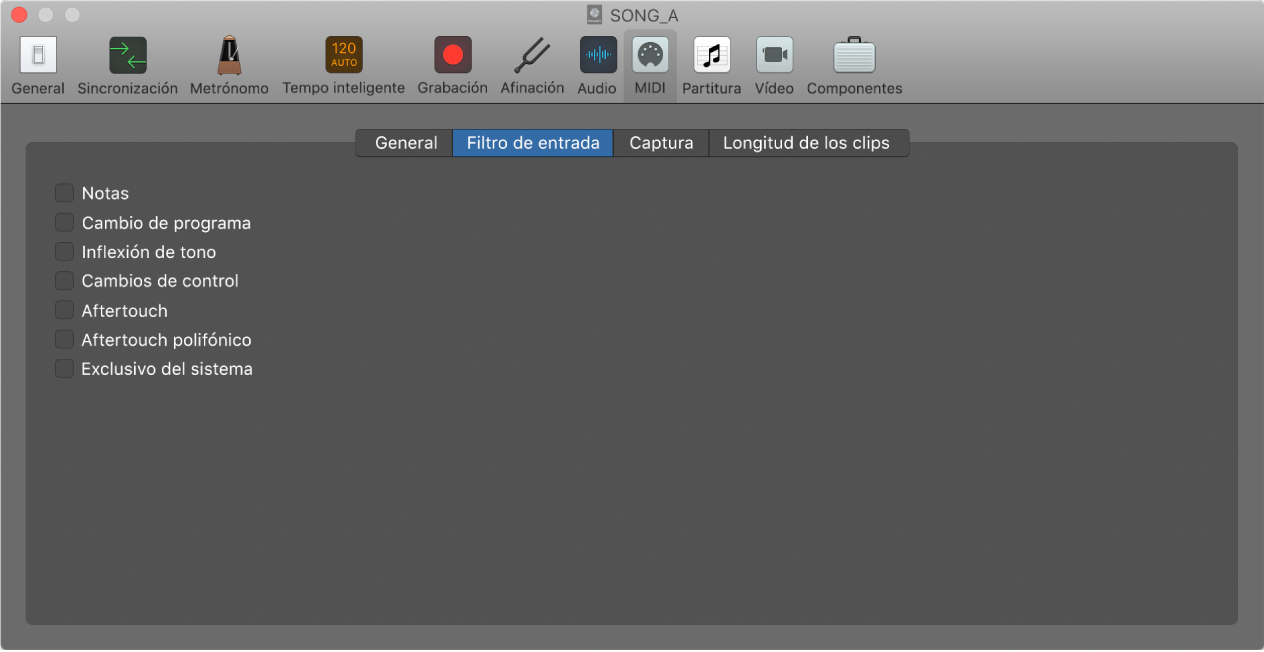Image resolution: width=1264 pixels, height=652 pixels.
Task: Switch to the General tab
Action: point(405,142)
